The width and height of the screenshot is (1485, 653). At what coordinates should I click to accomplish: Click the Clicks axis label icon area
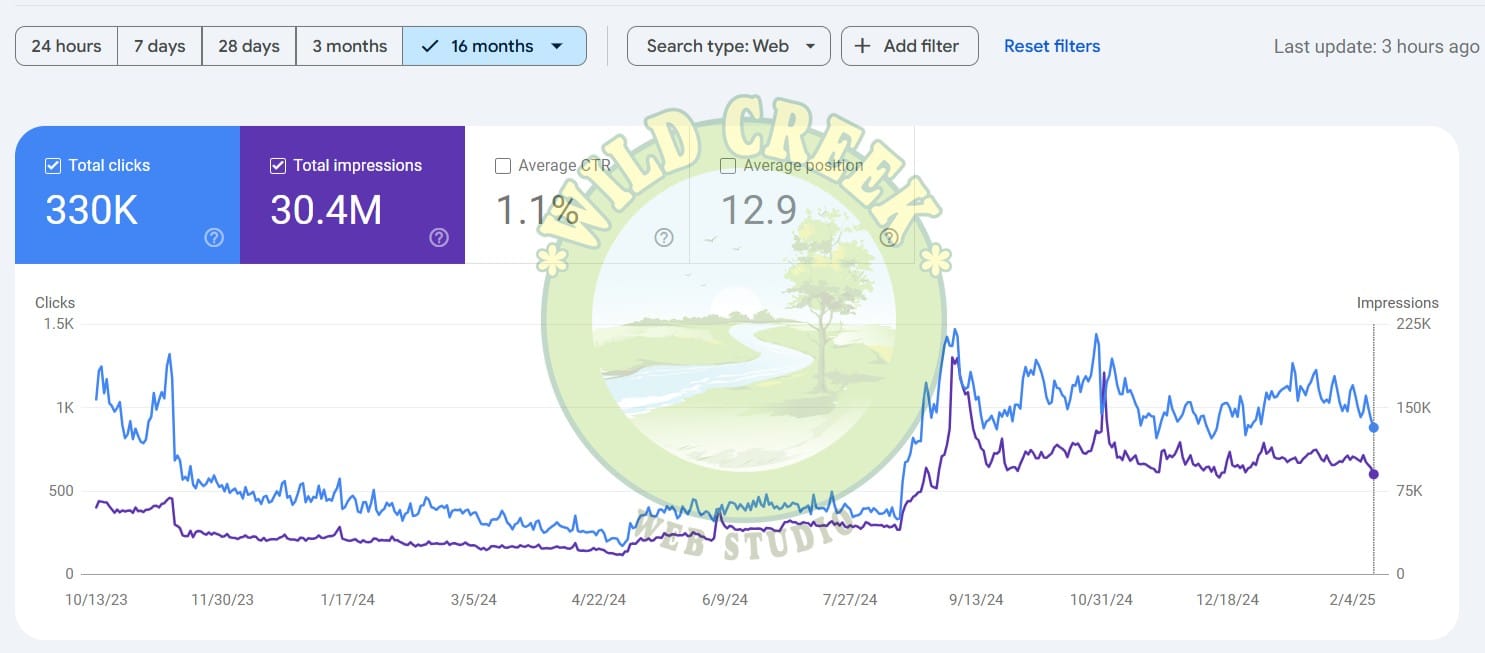tap(54, 302)
